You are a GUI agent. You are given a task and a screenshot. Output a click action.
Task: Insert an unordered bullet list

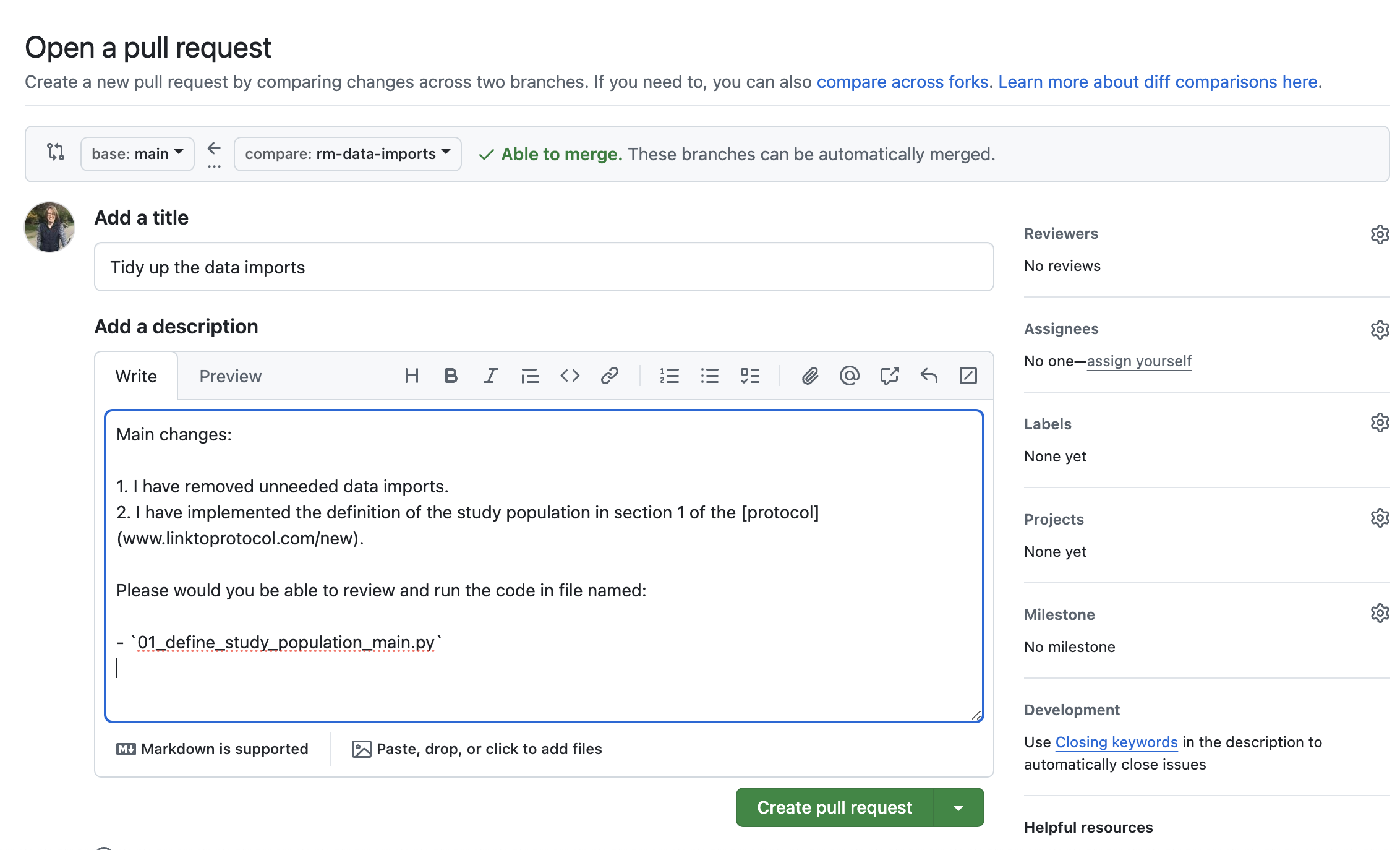coord(709,376)
